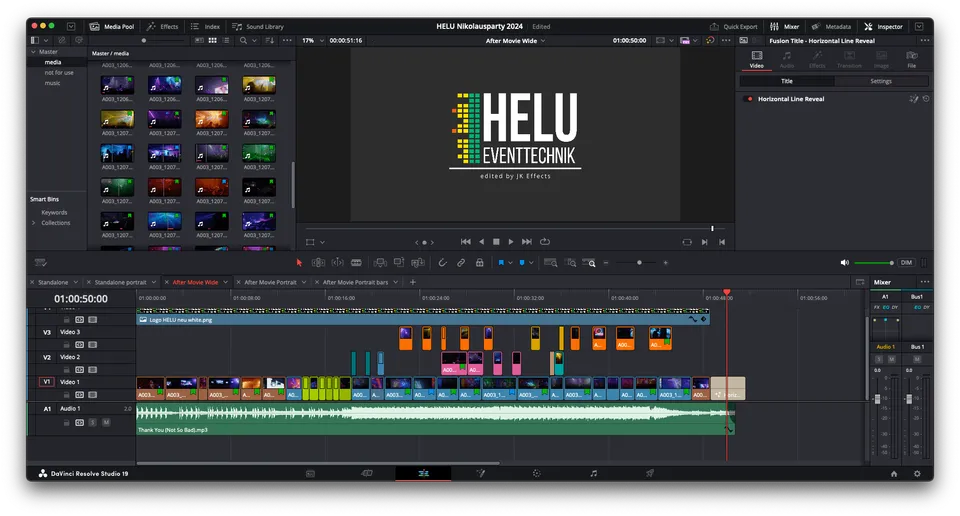The width and height of the screenshot is (960, 516).
Task: Open the viewer 17% zoom dropdown
Action: [x=313, y=40]
